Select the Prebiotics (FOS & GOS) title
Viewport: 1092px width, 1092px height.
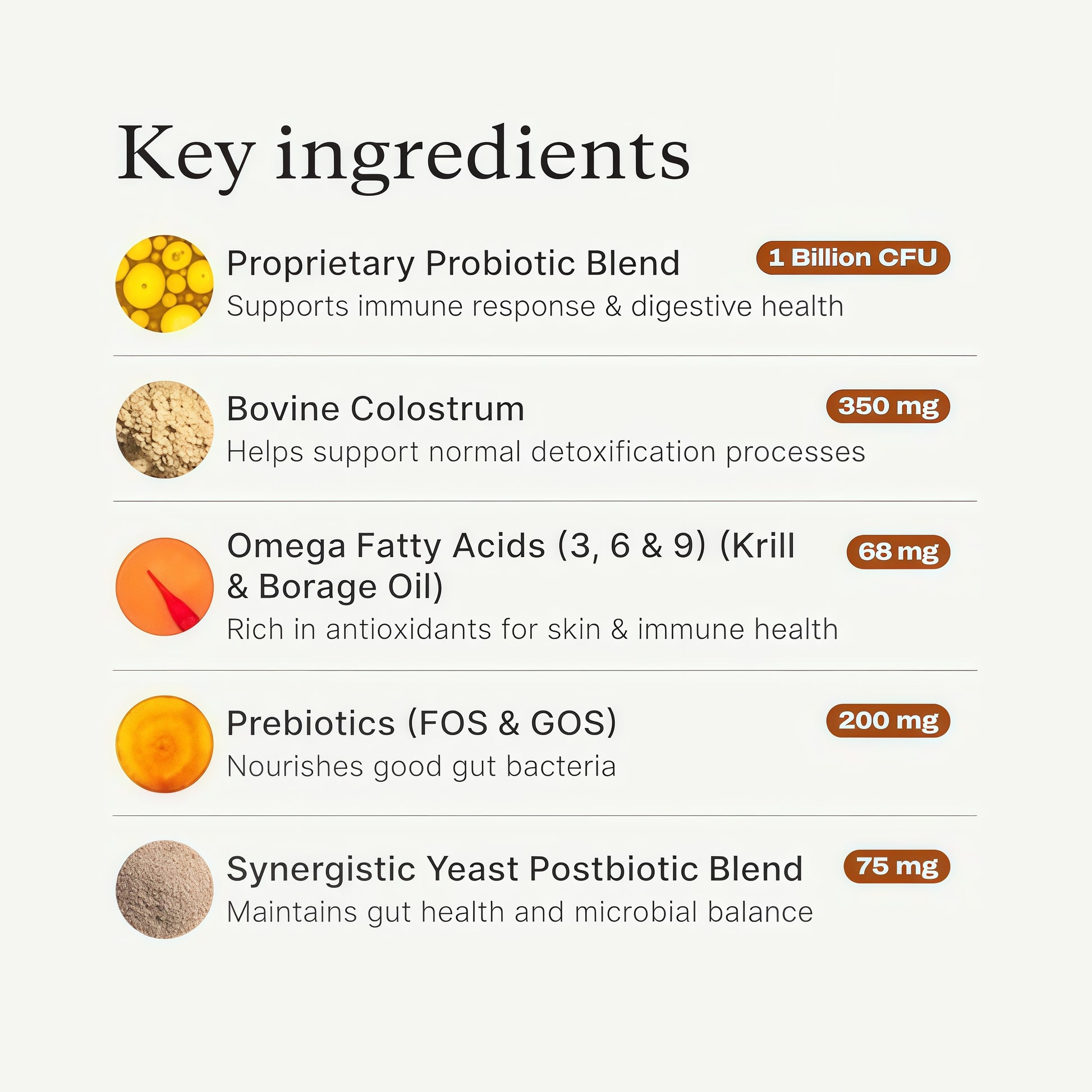(x=421, y=723)
